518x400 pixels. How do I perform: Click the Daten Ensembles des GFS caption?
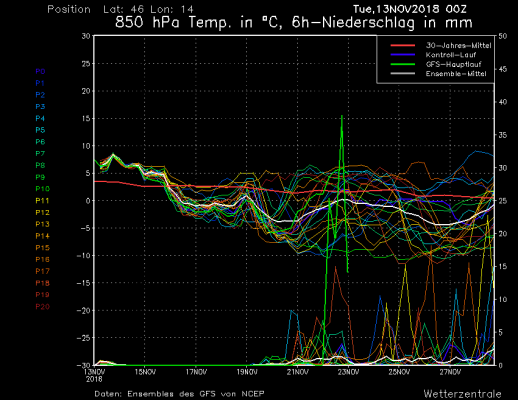179,394
